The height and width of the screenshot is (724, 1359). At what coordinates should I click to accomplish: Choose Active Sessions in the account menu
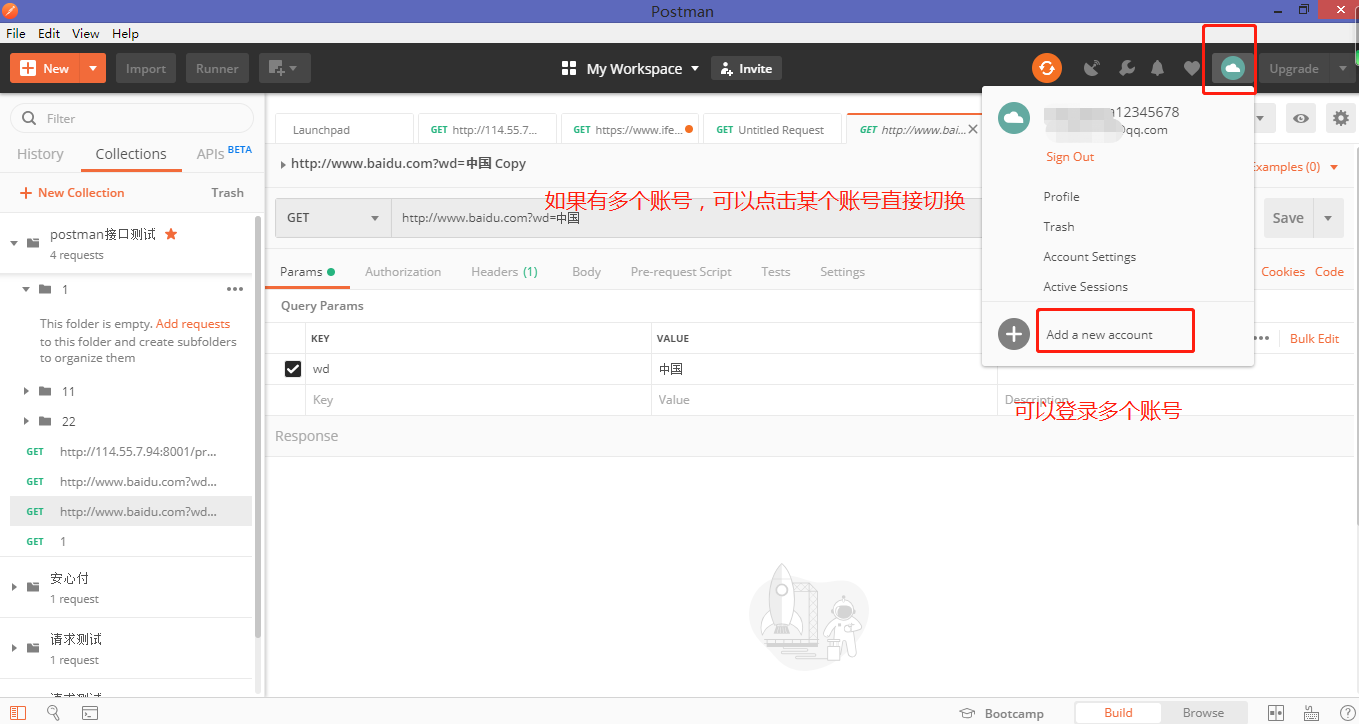pyautogui.click(x=1086, y=287)
